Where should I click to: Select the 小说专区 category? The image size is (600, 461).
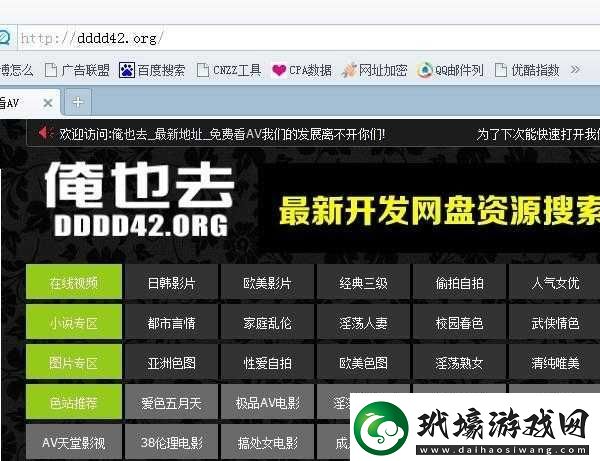(74, 322)
